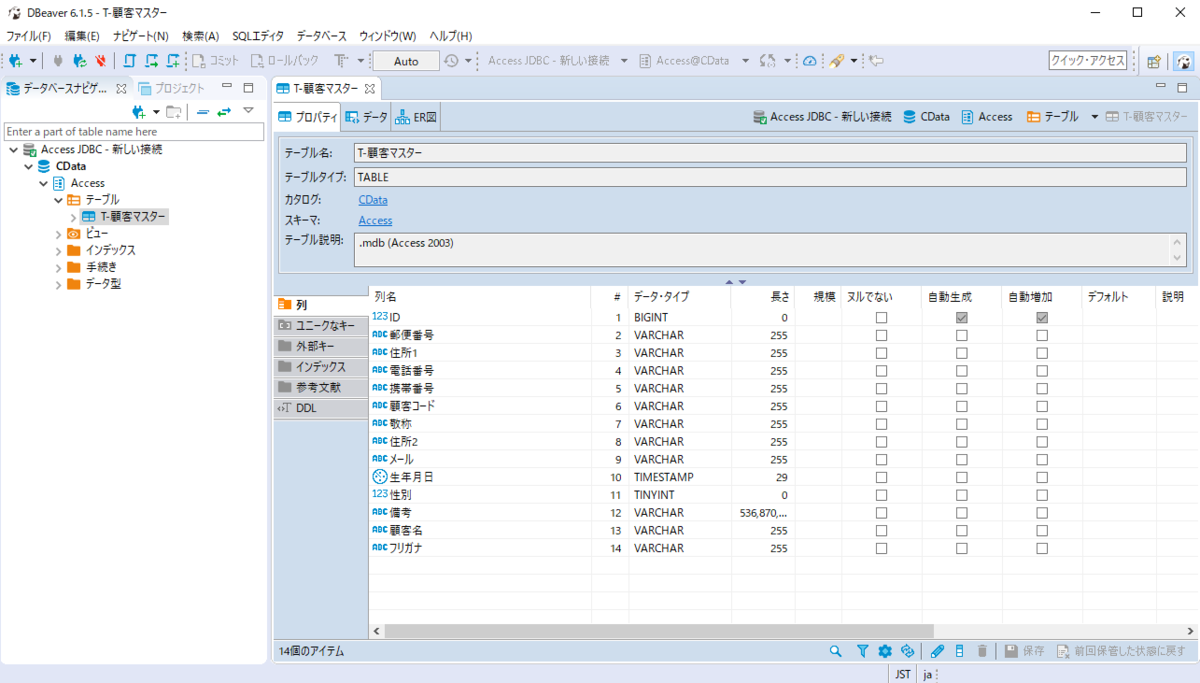The width and height of the screenshot is (1200, 683).
Task: Click the CData catalog link
Action: tap(372, 199)
